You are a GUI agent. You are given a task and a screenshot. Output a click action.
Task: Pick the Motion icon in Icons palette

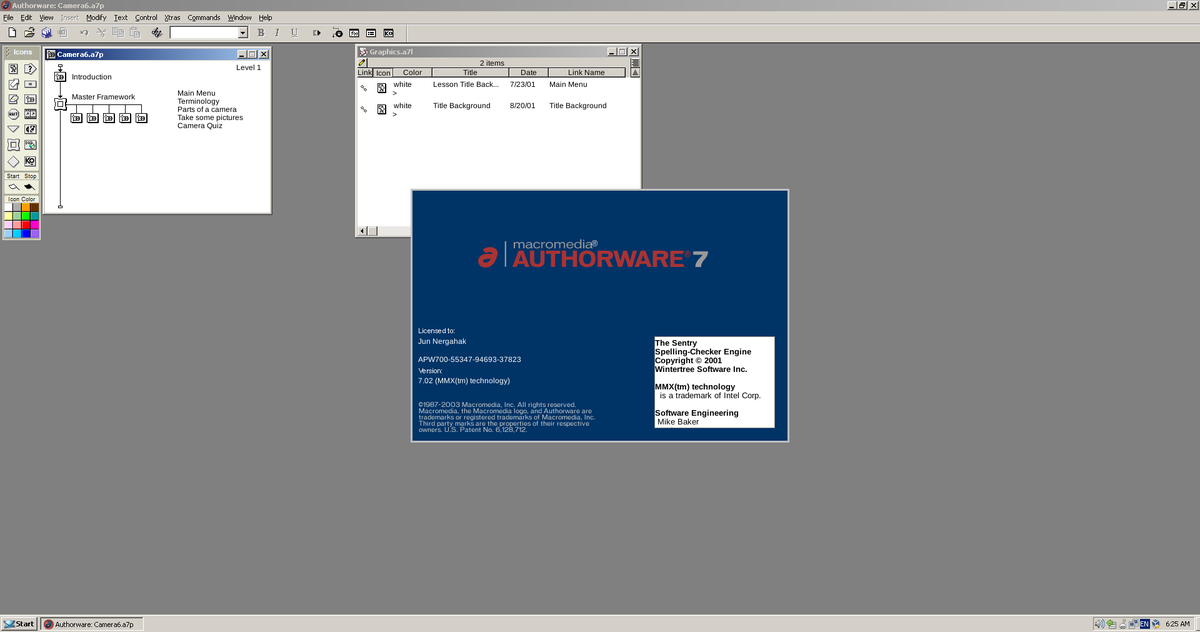coord(13,84)
